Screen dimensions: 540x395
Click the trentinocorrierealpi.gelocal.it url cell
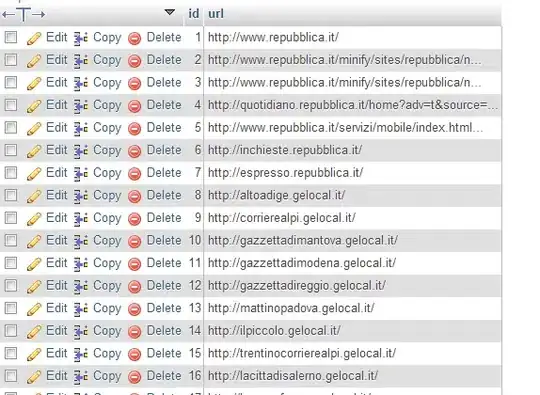click(352, 353)
